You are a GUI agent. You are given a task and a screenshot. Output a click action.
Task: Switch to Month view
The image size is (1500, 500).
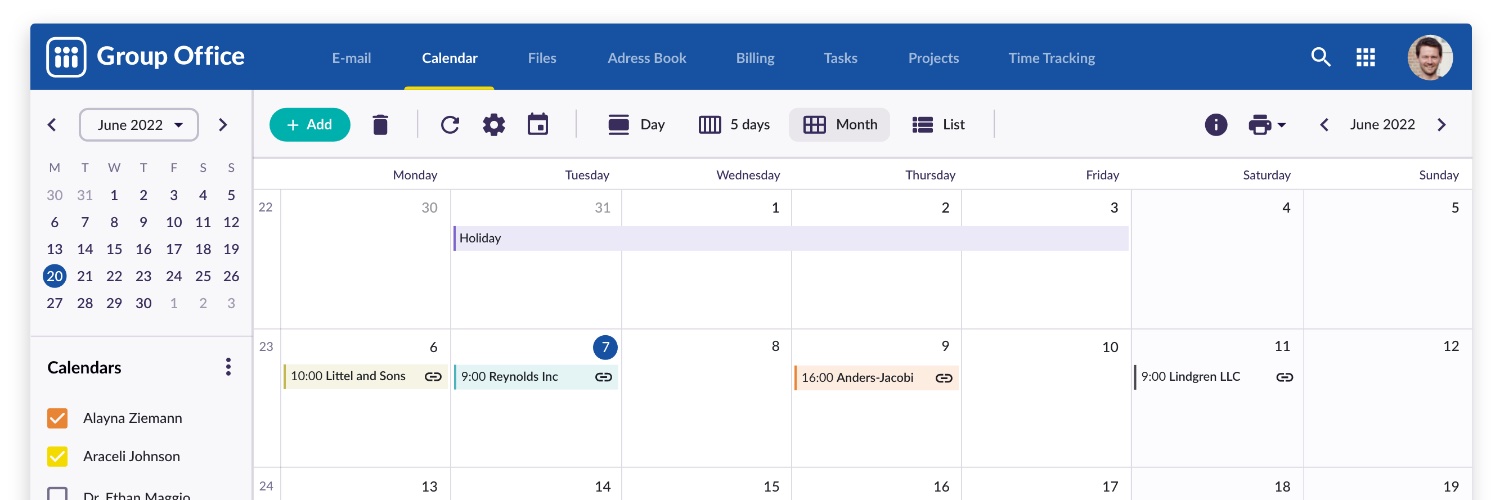tap(840, 125)
